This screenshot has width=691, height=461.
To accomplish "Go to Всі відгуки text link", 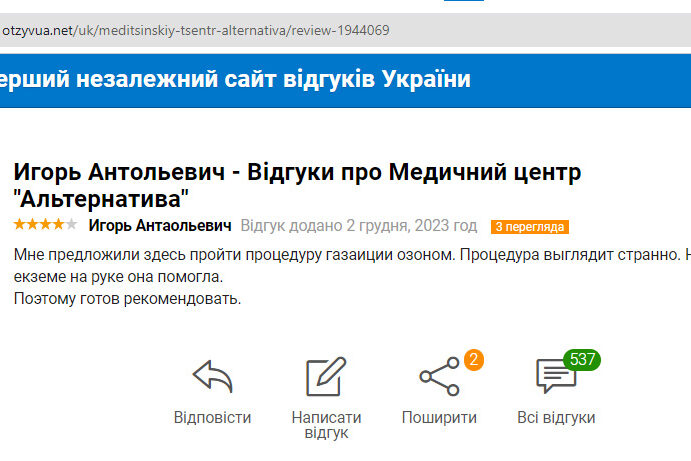I will point(556,417).
